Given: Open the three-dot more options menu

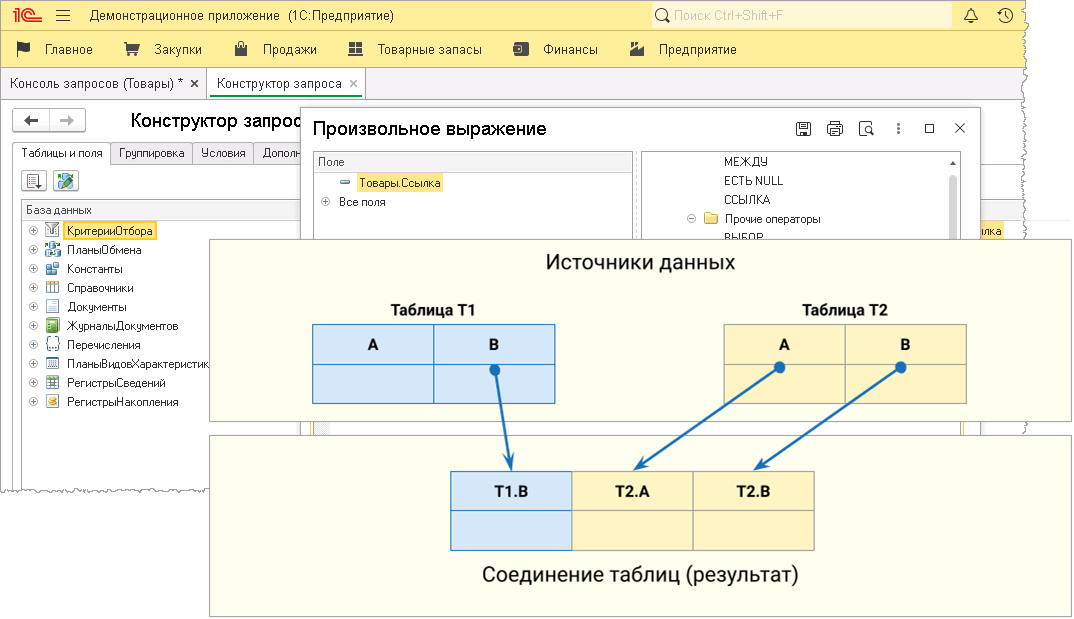Looking at the screenshot, I should pyautogui.click(x=899, y=129).
